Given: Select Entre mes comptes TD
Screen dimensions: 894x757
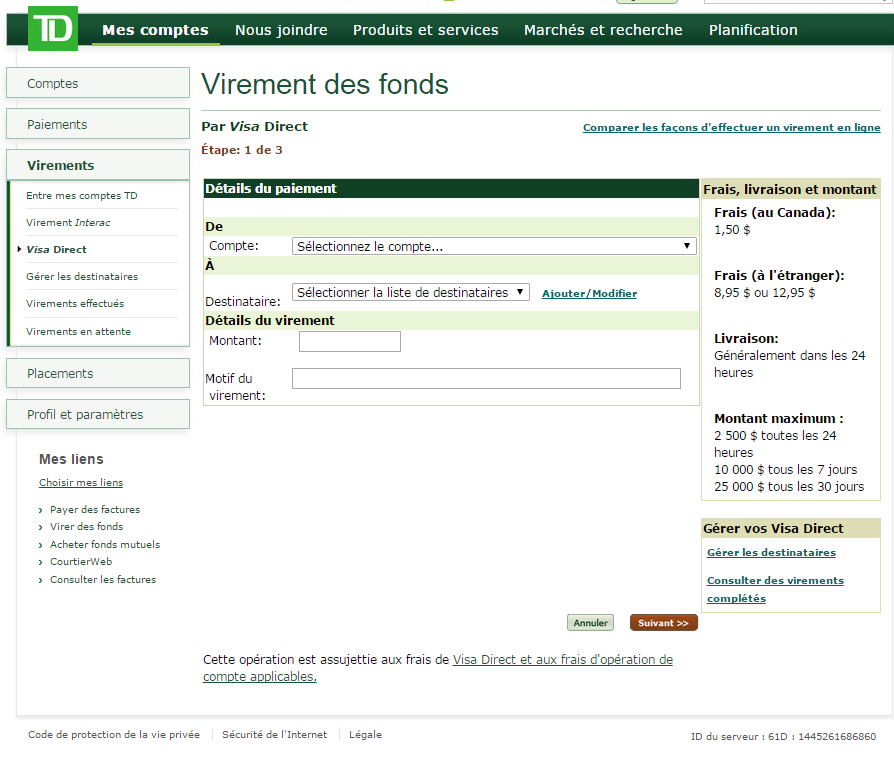Looking at the screenshot, I should (x=82, y=196).
